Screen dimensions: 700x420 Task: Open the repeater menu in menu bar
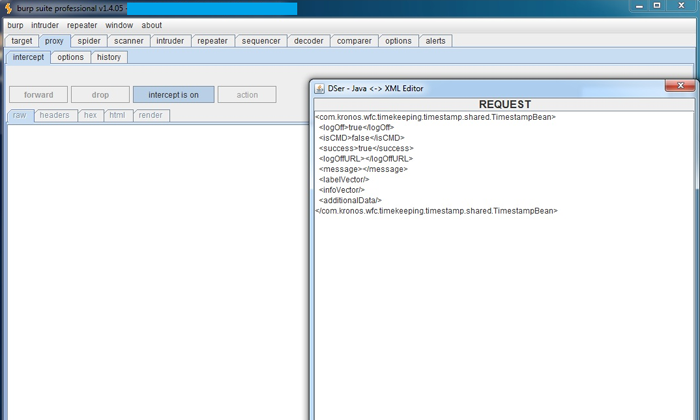coord(82,25)
